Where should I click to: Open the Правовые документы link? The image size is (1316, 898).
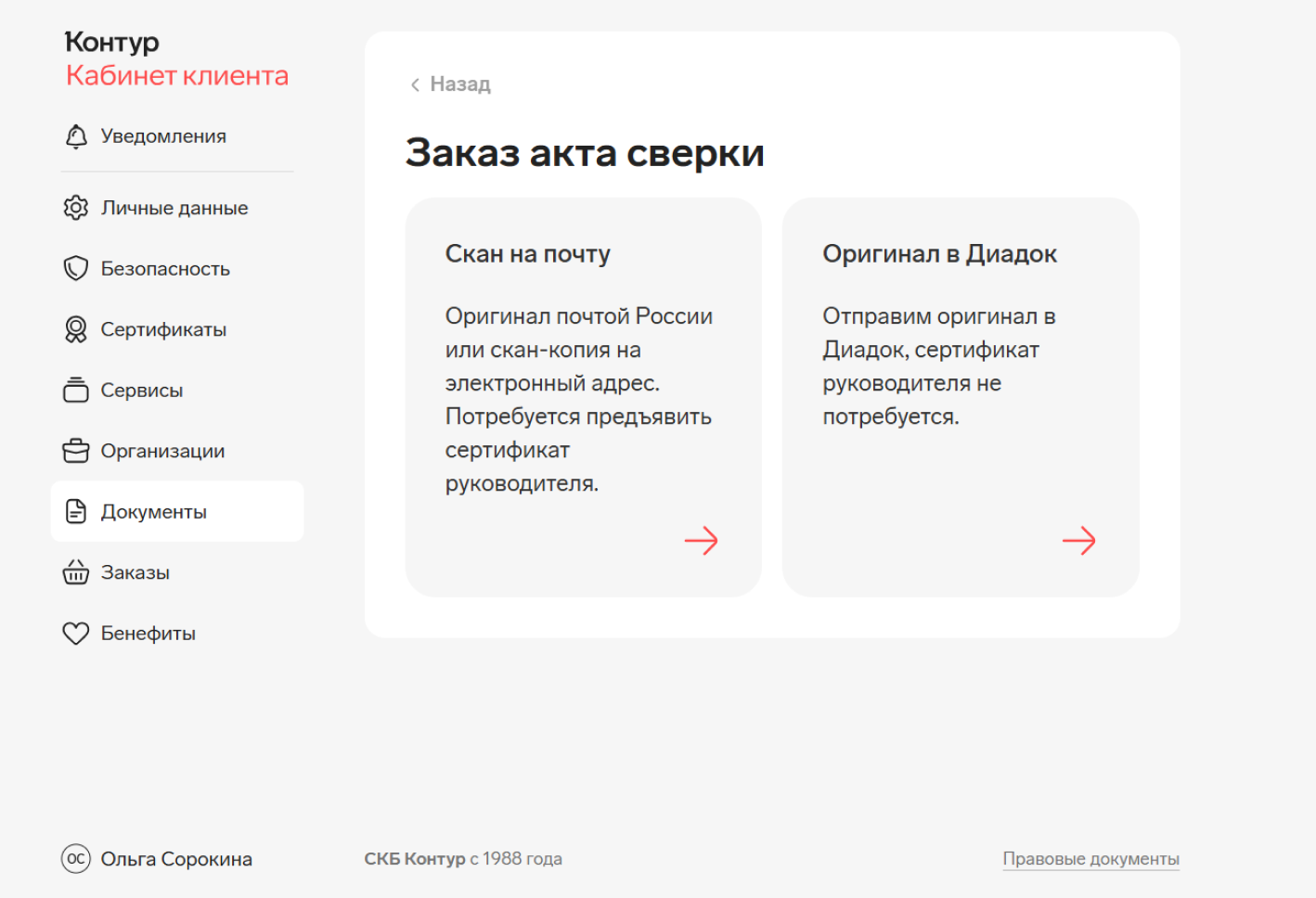pos(1090,859)
